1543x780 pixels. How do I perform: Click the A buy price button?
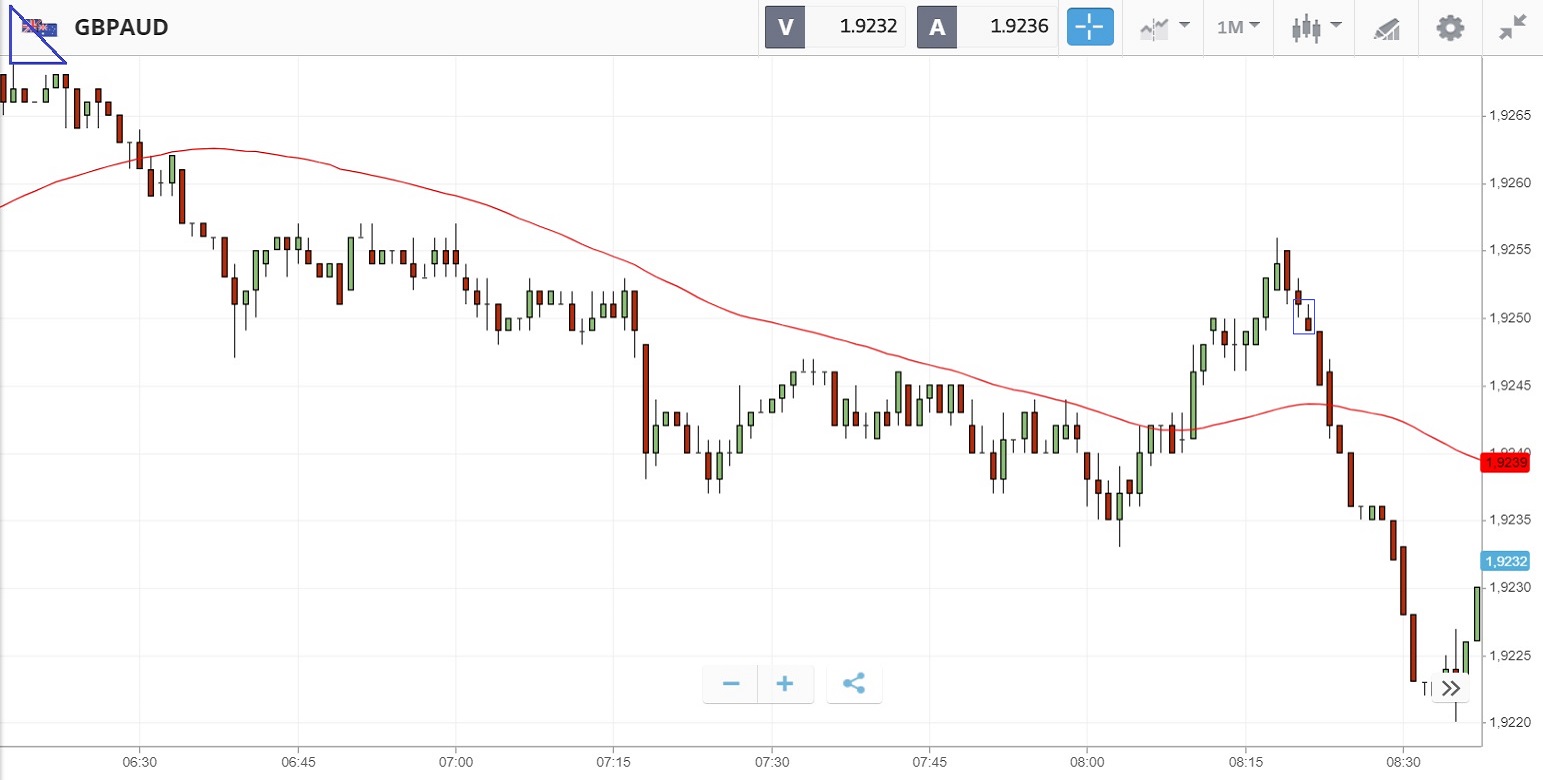pos(987,27)
